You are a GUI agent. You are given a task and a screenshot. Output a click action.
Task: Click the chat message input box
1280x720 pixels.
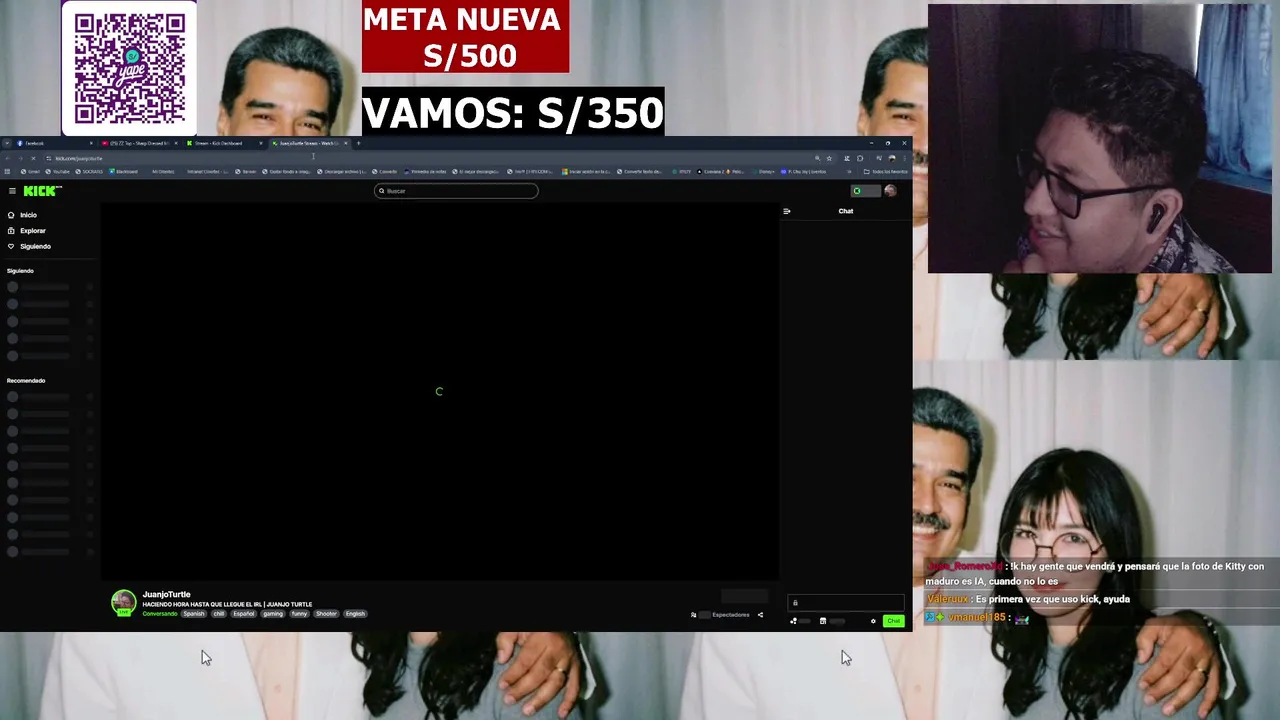click(x=846, y=602)
